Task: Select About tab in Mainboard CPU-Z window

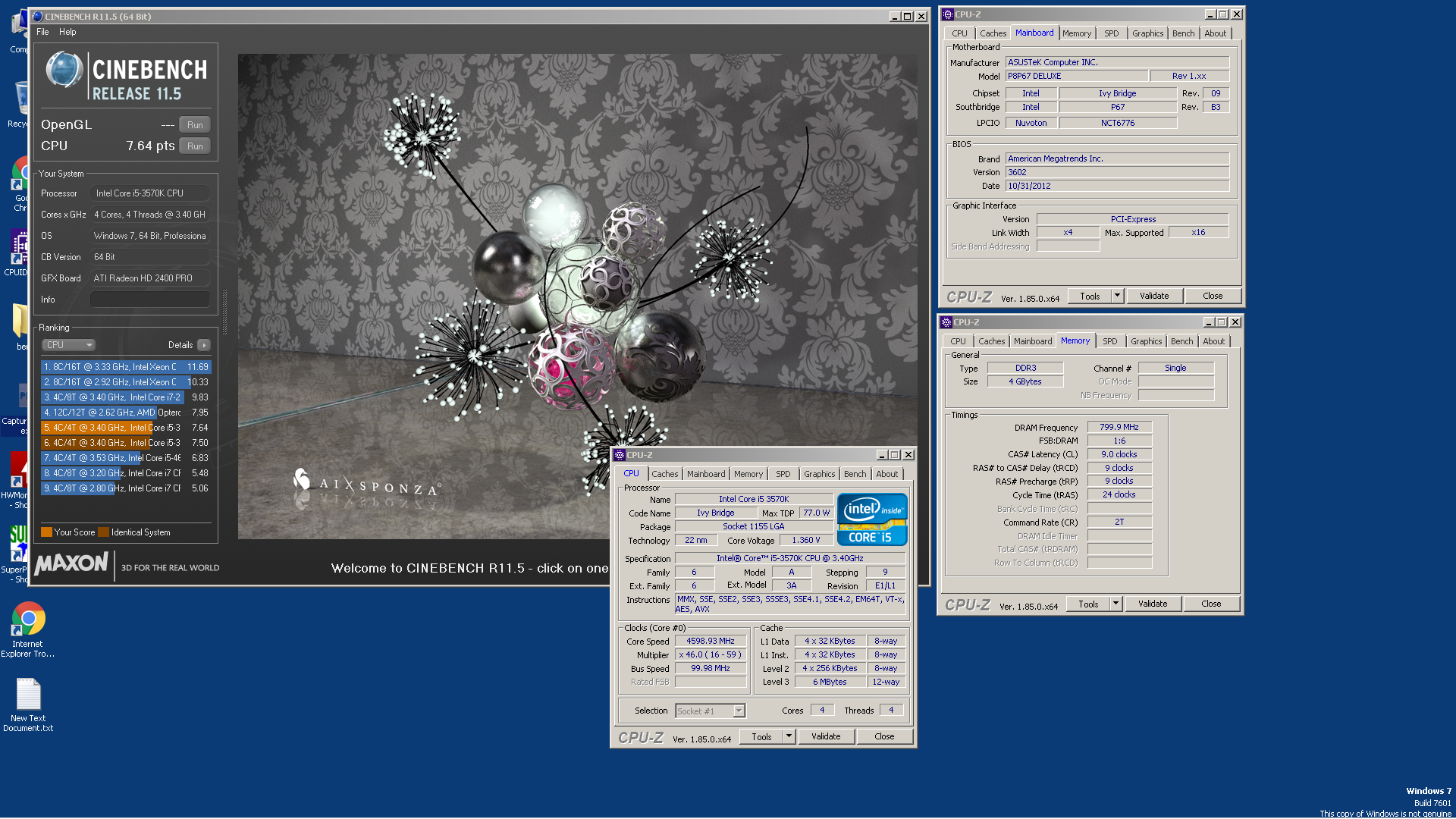Action: coord(1215,33)
